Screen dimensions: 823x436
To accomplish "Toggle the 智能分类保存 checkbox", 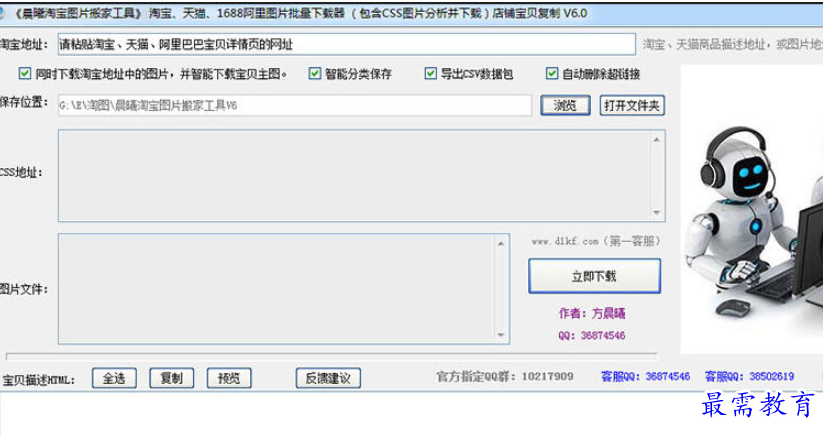I will [314, 73].
